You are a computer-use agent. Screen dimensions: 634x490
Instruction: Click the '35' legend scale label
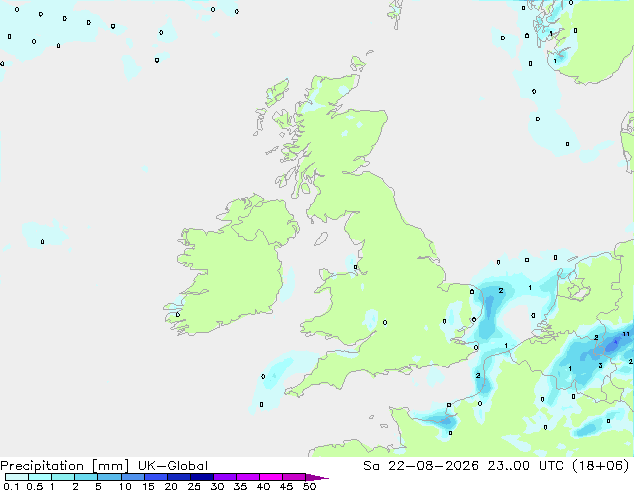click(240, 486)
